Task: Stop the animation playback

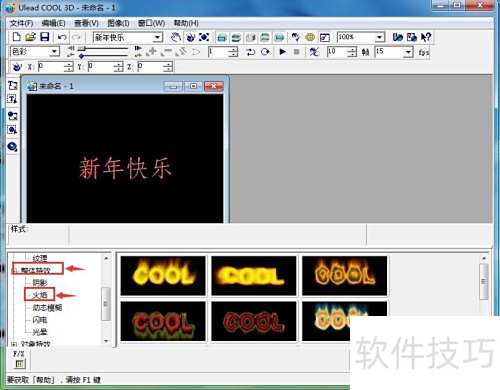Action: click(296, 52)
